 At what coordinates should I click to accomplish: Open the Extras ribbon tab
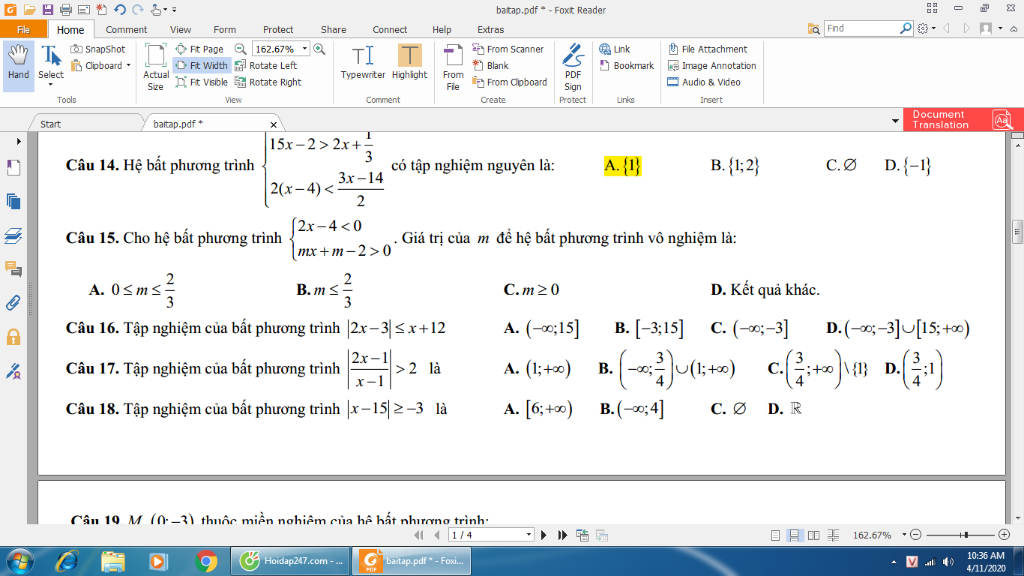point(490,29)
